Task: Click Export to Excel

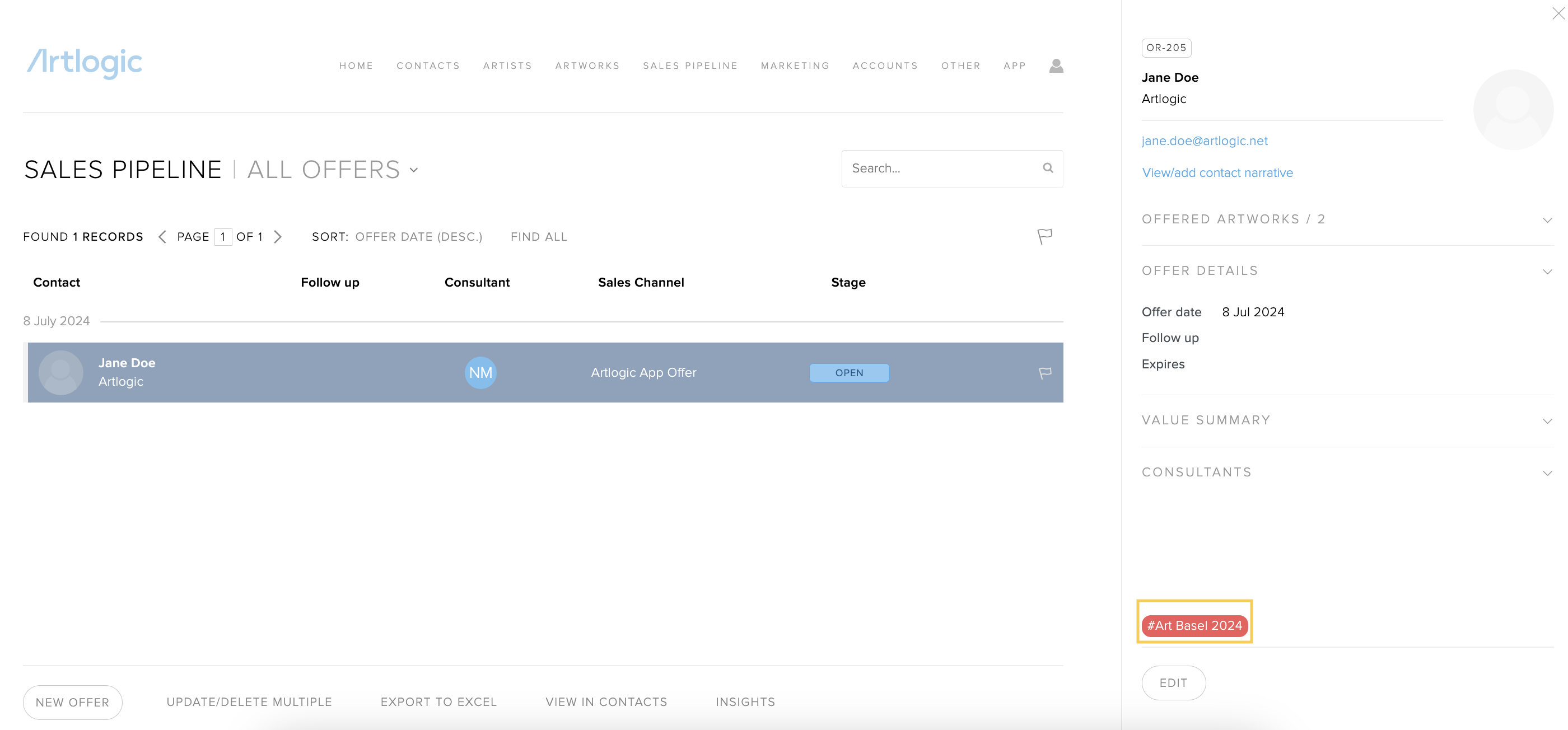Action: point(438,702)
